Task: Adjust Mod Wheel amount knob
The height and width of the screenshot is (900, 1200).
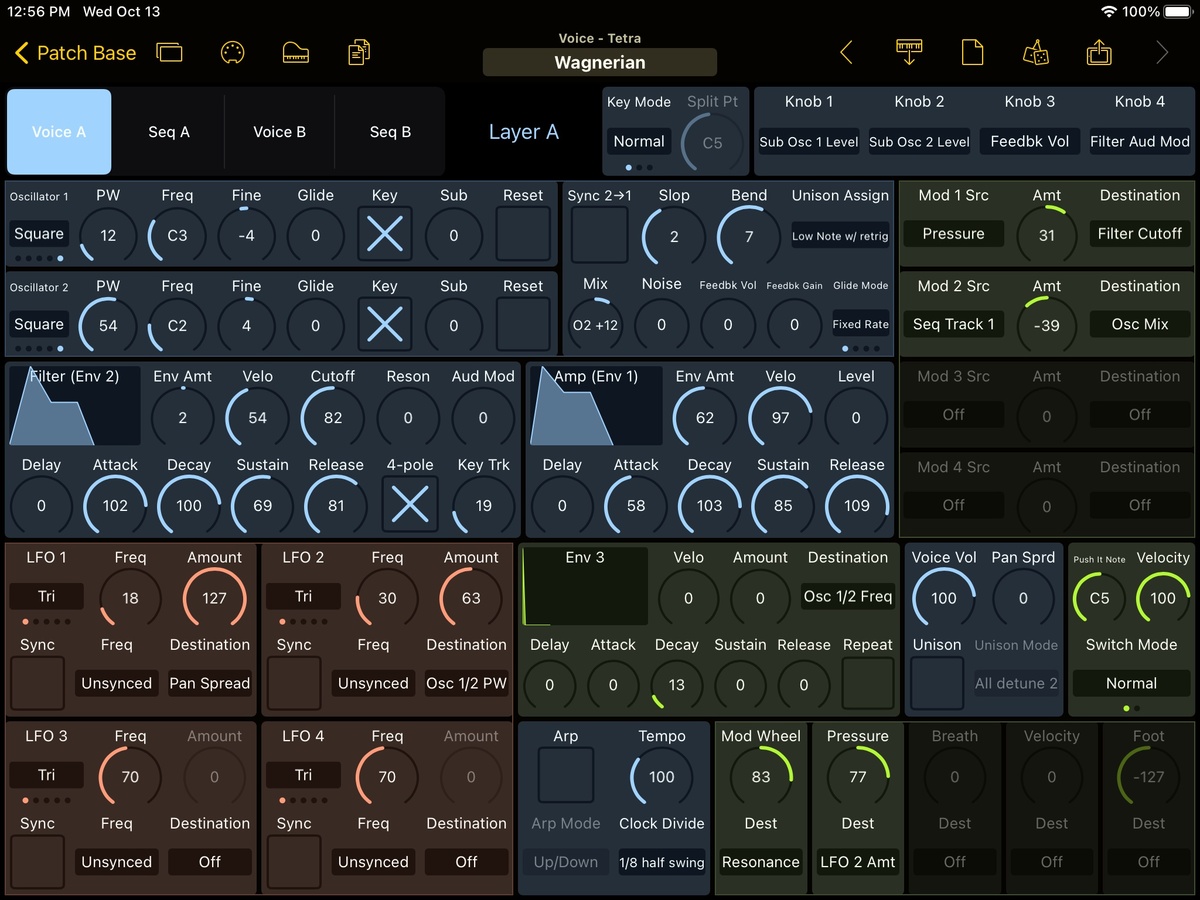Action: pyautogui.click(x=761, y=777)
